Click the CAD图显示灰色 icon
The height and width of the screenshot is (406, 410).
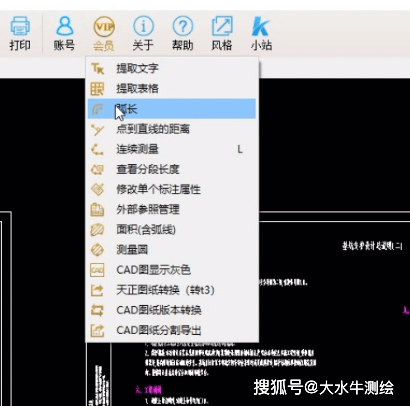[x=97, y=270]
